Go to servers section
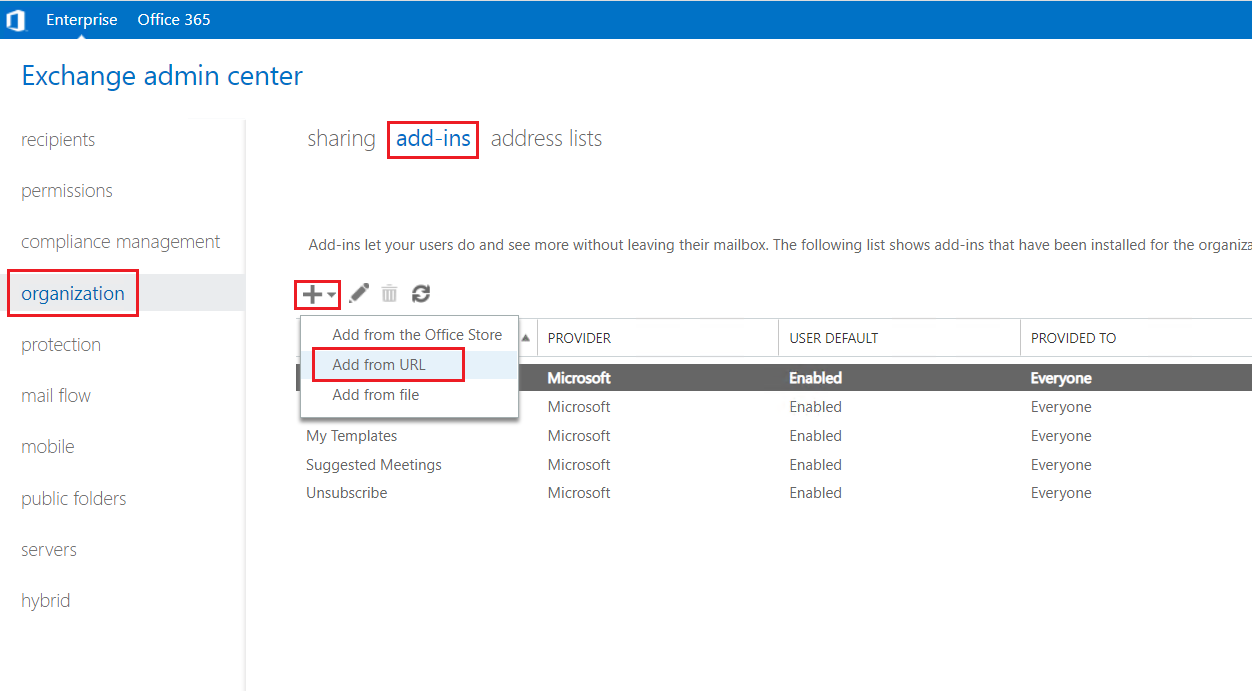The height and width of the screenshot is (691, 1252). (x=49, y=550)
